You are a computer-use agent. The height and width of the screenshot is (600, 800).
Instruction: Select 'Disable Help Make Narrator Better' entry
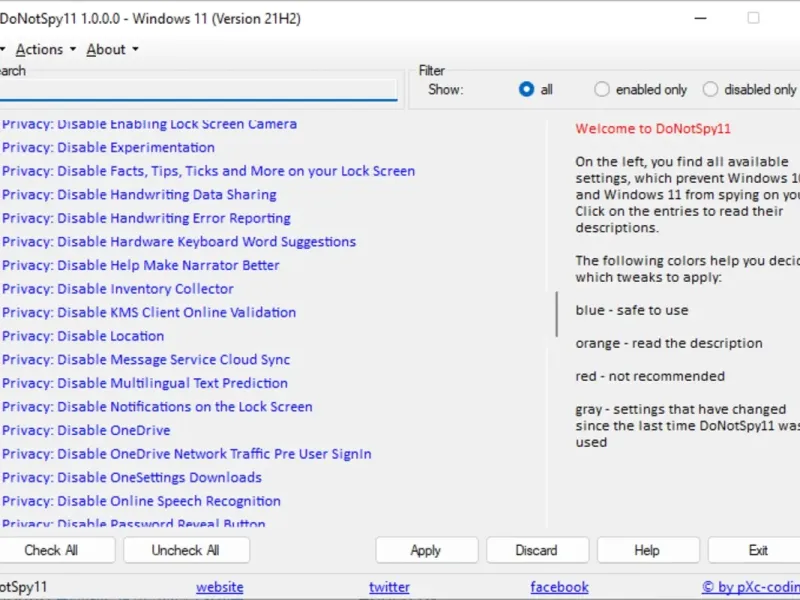140,265
